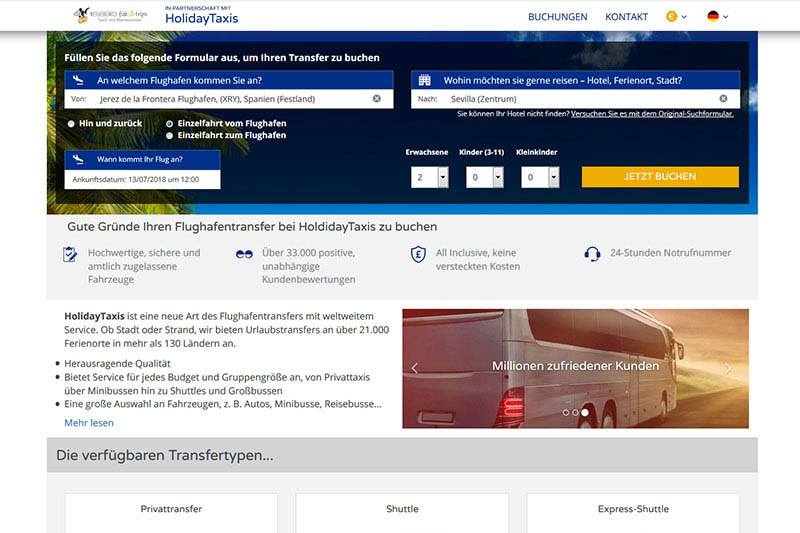Expand the currency selector chevron
Viewport: 800px width, 533px height.
[x=684, y=17]
